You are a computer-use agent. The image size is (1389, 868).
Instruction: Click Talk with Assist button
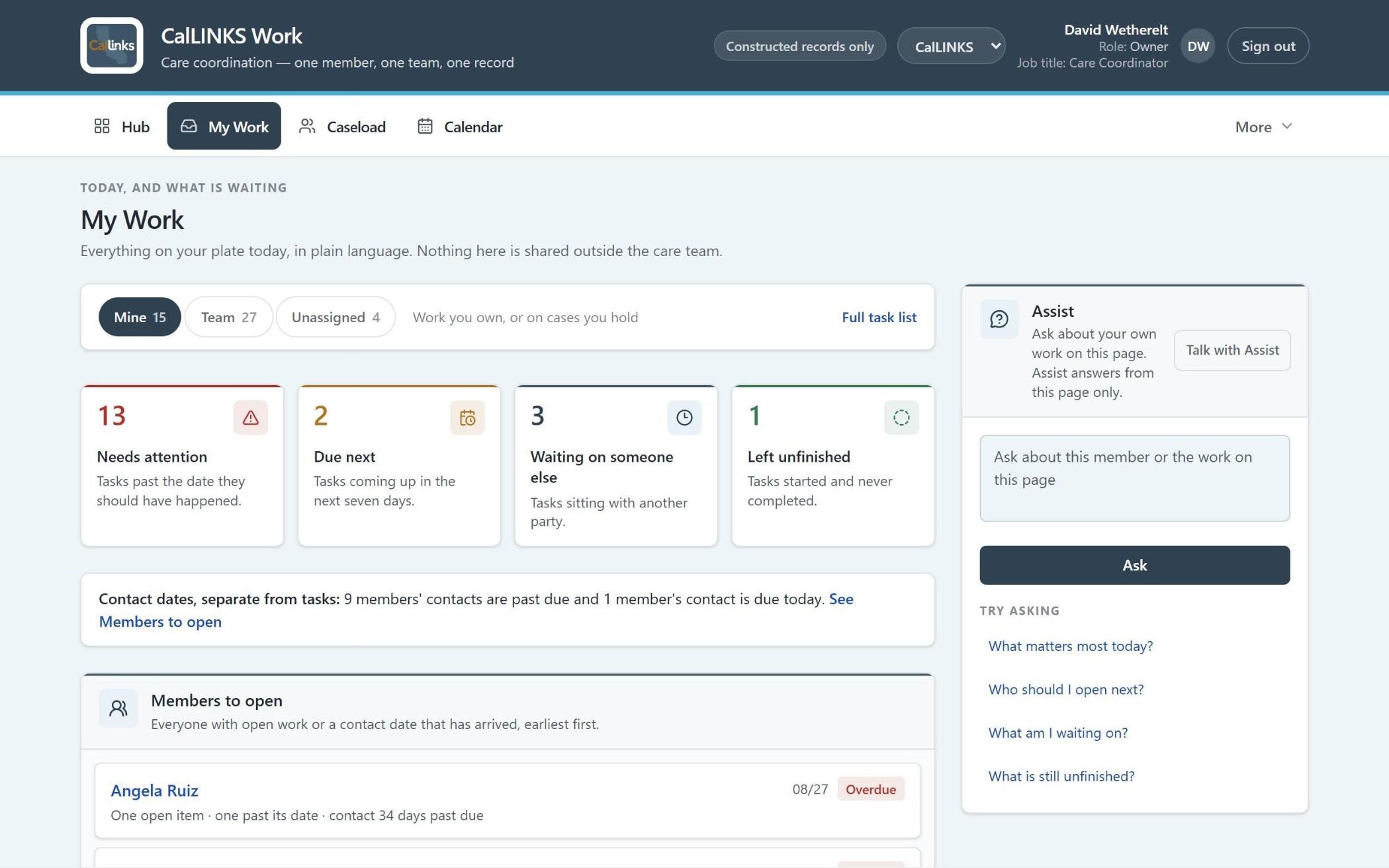tap(1232, 350)
